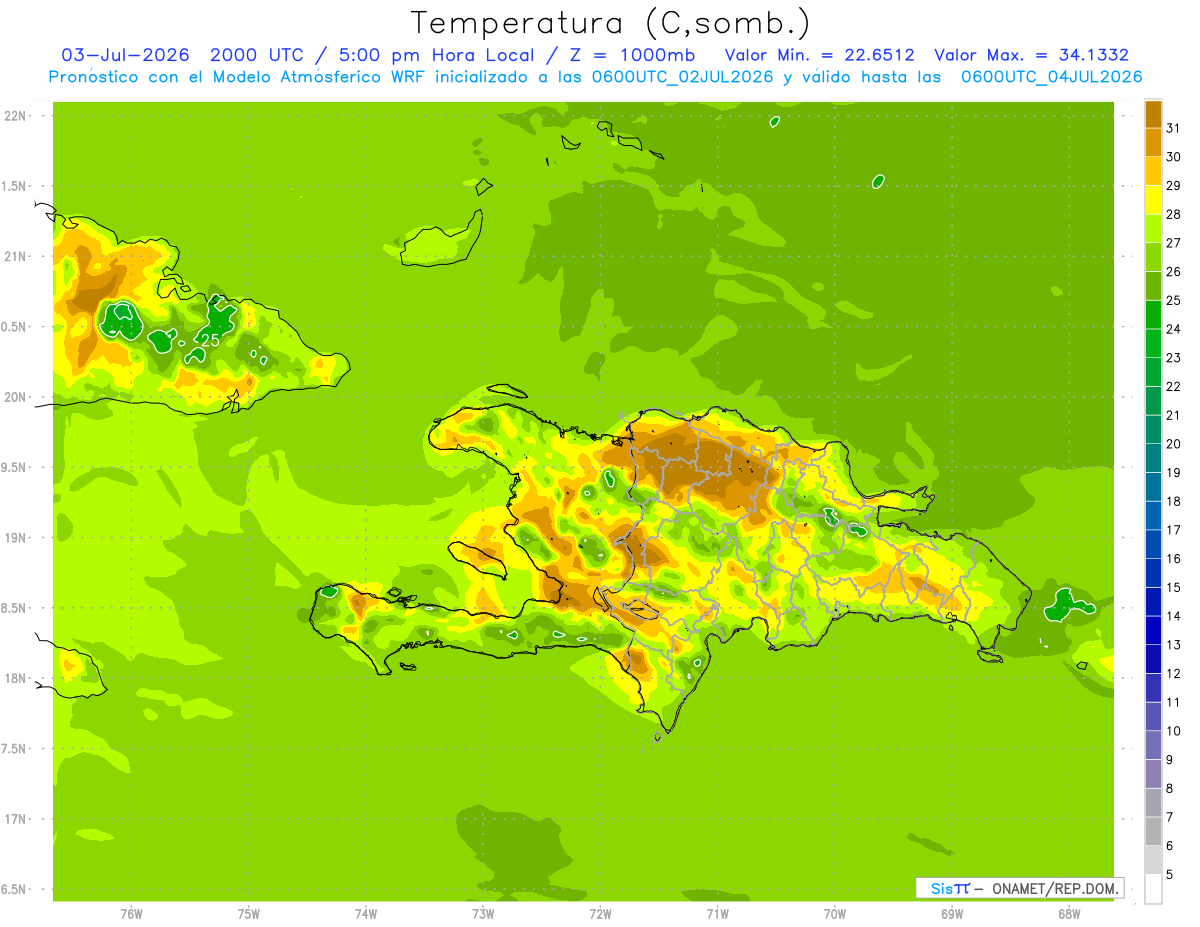Click the white legend swatch below 5
The image size is (1200, 927).
point(1153,889)
